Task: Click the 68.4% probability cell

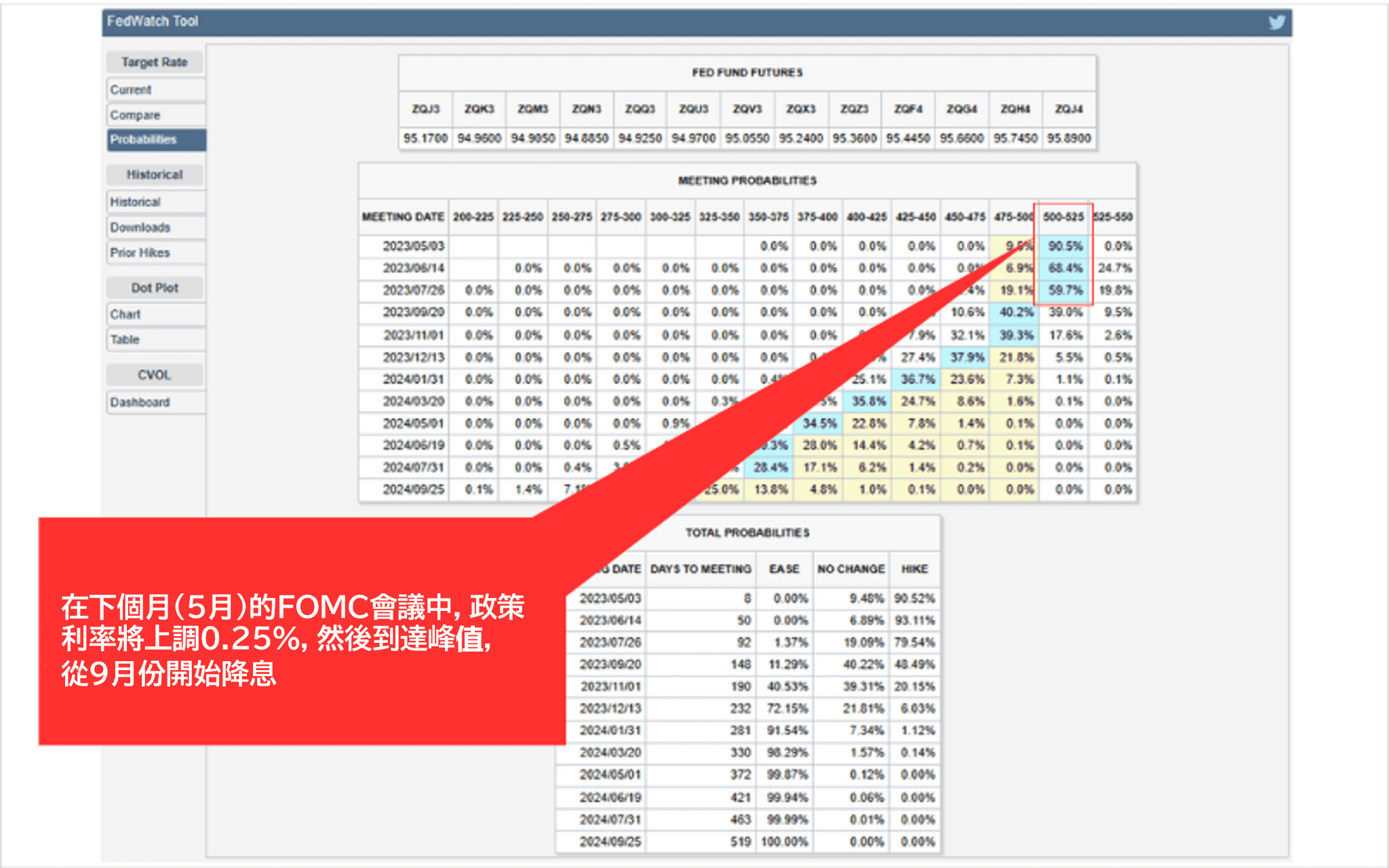Action: click(x=1065, y=268)
